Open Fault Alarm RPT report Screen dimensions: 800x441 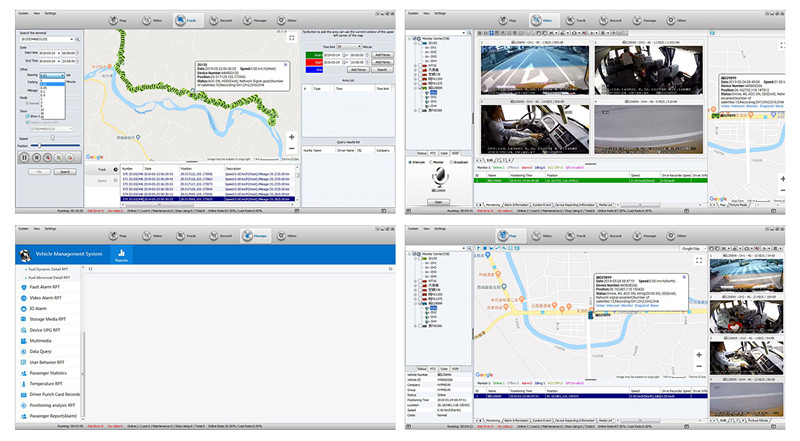coord(47,286)
